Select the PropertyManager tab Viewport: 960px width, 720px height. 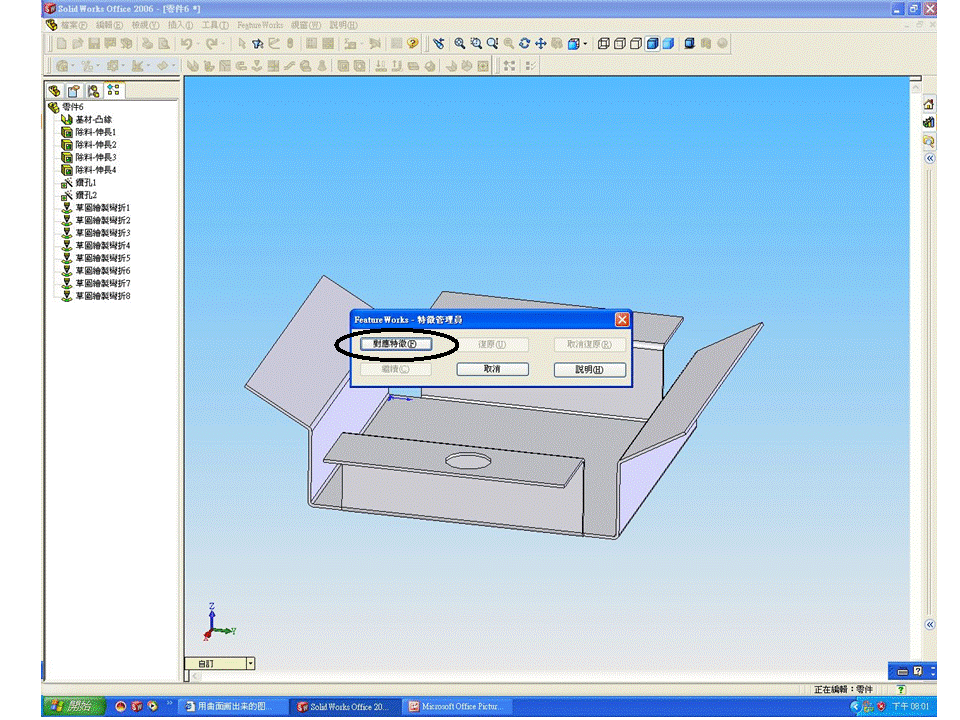[74, 91]
